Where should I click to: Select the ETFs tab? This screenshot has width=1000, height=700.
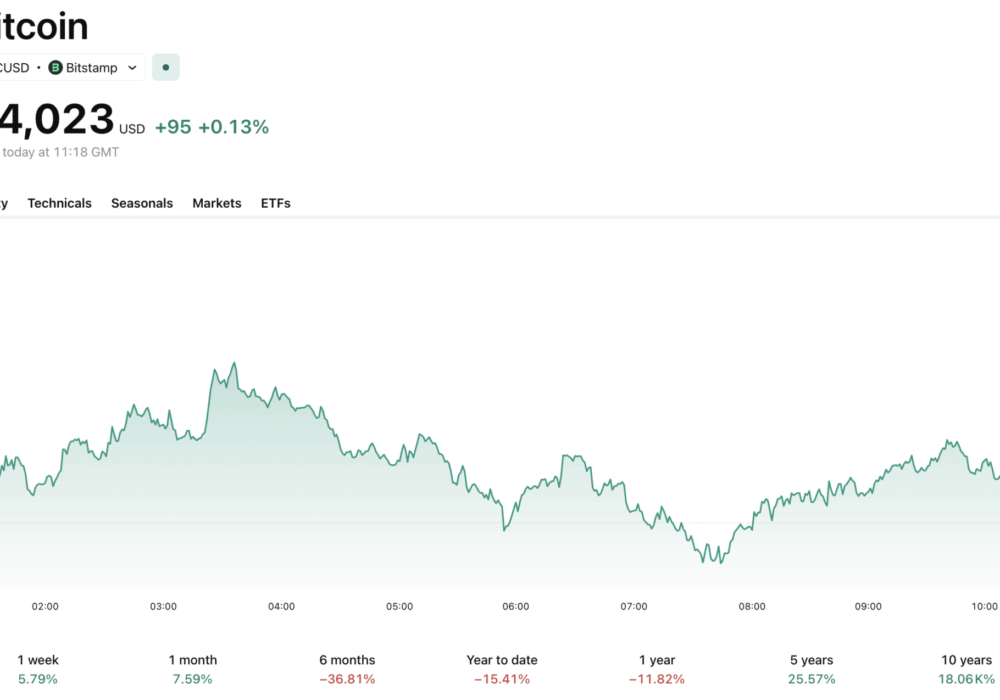coord(276,203)
